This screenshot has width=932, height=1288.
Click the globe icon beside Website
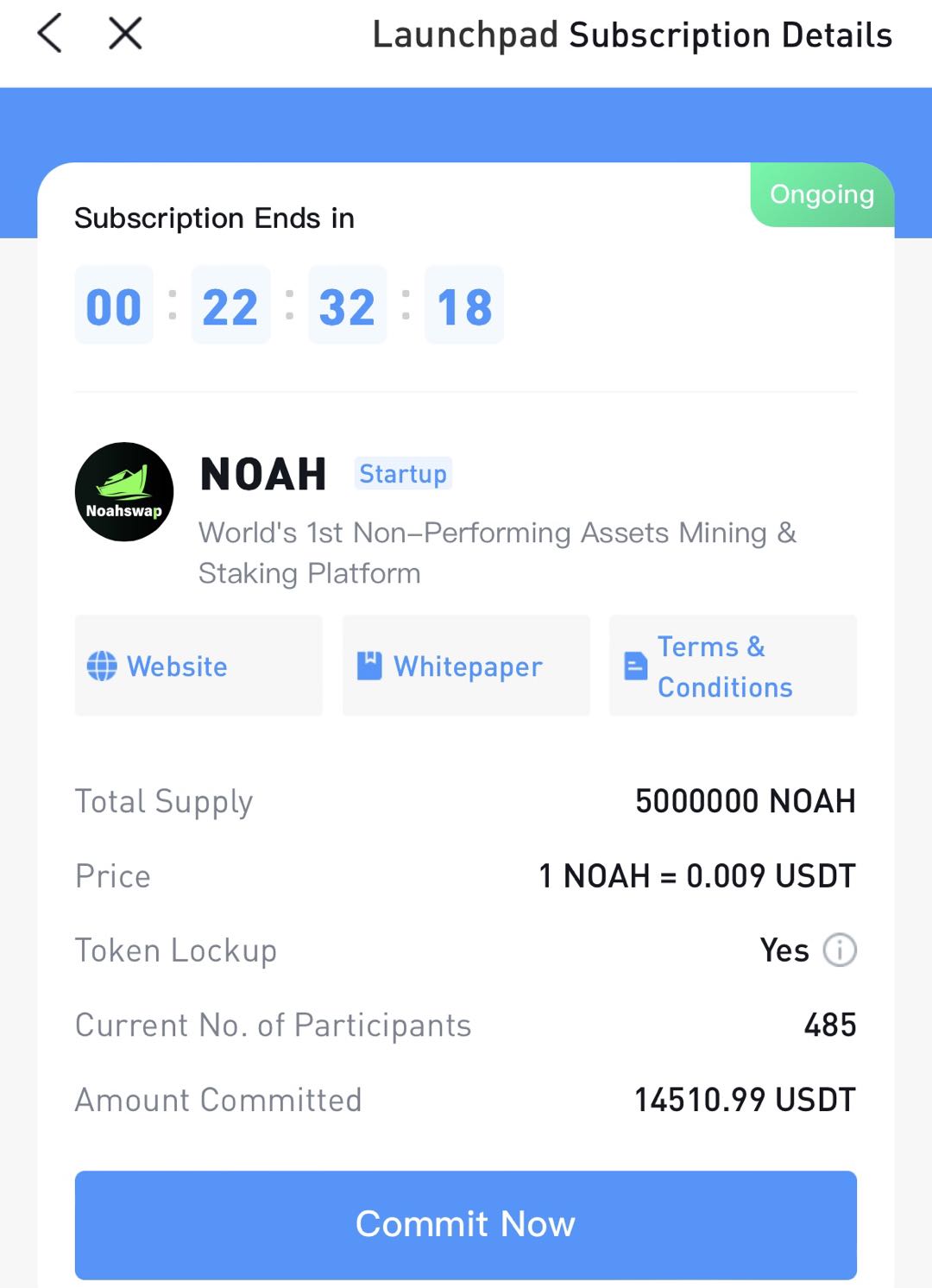[x=102, y=666]
